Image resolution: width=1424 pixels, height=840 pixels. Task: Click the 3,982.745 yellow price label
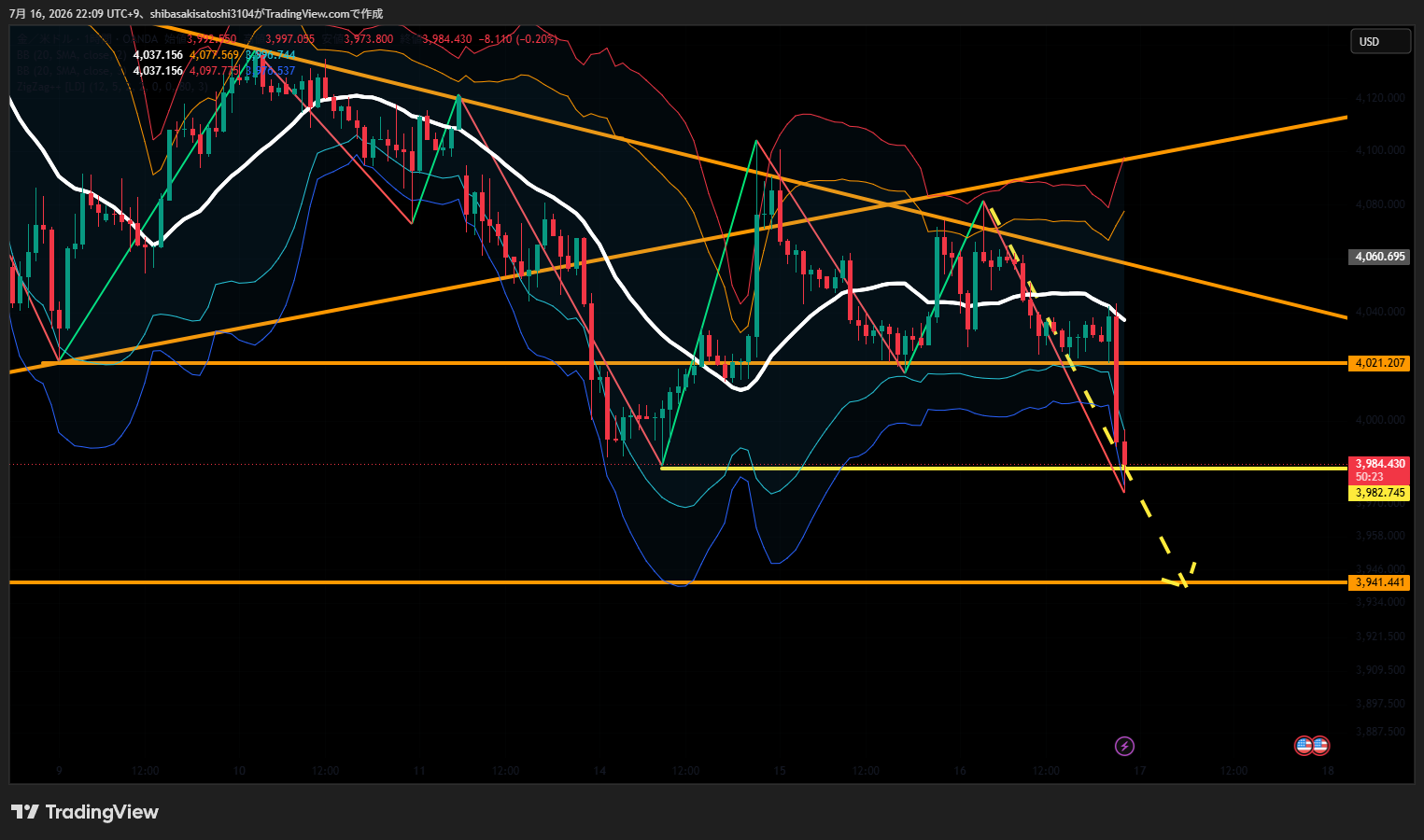(x=1379, y=493)
